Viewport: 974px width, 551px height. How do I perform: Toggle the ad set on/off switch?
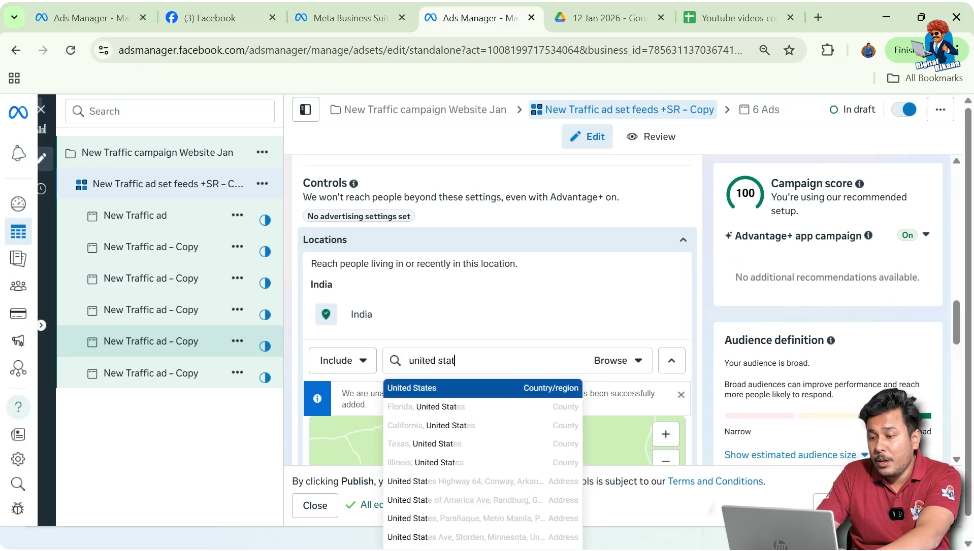(903, 110)
